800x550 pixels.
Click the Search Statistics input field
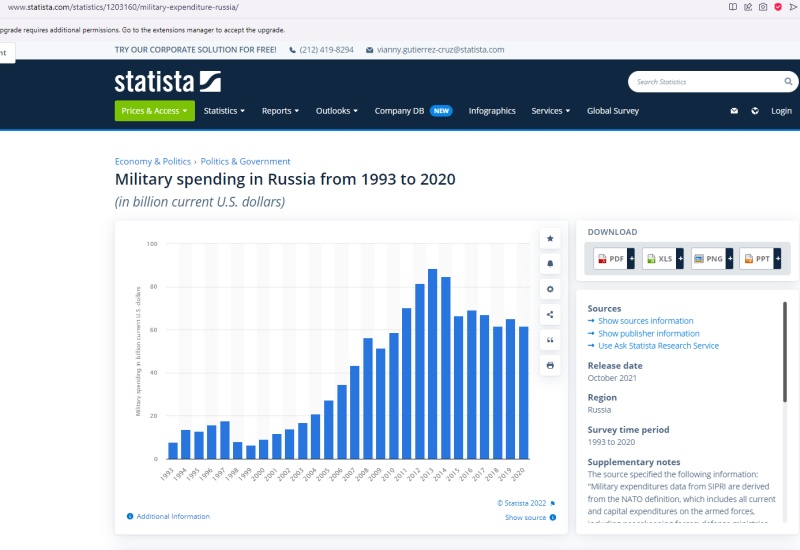pyautogui.click(x=705, y=82)
